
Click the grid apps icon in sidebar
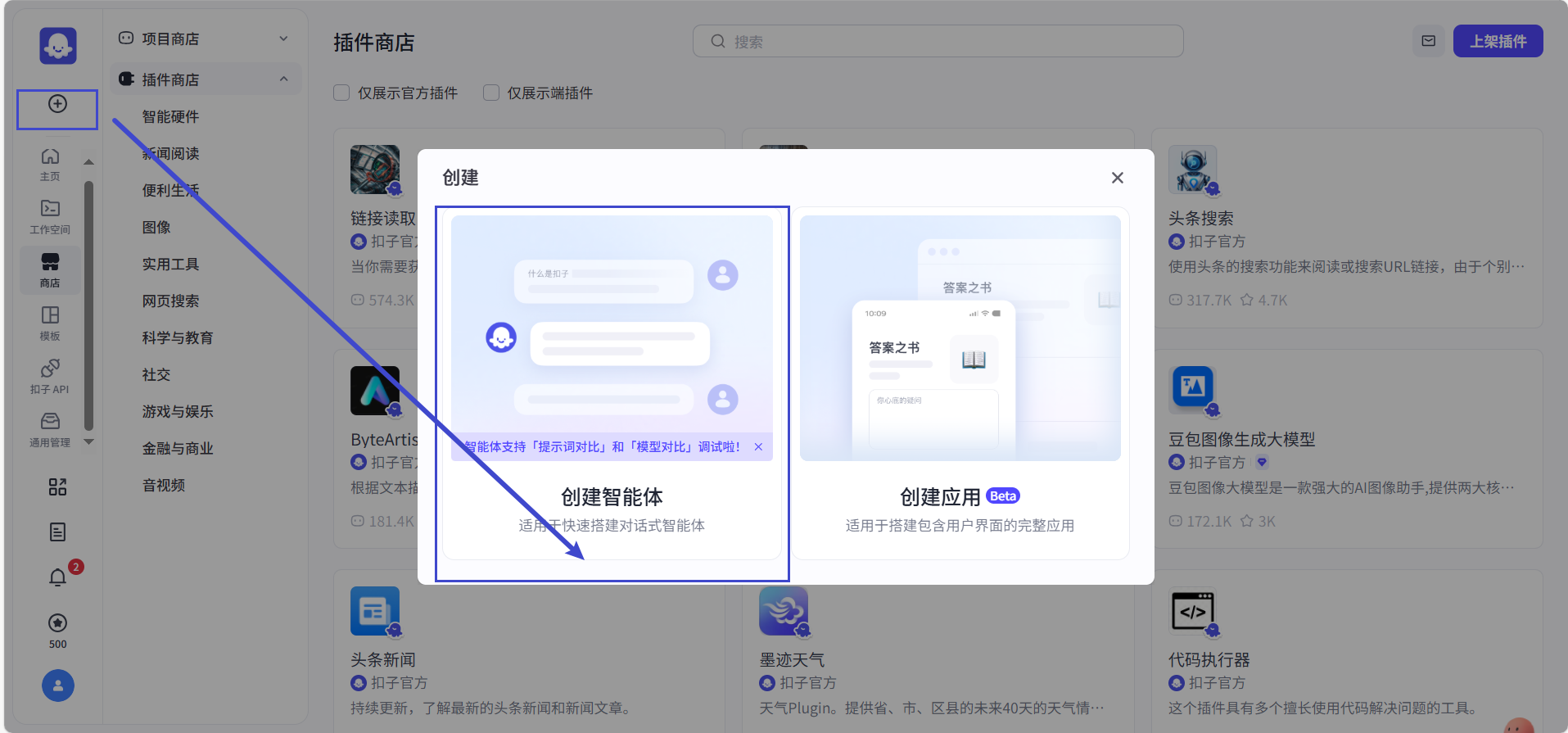(57, 487)
